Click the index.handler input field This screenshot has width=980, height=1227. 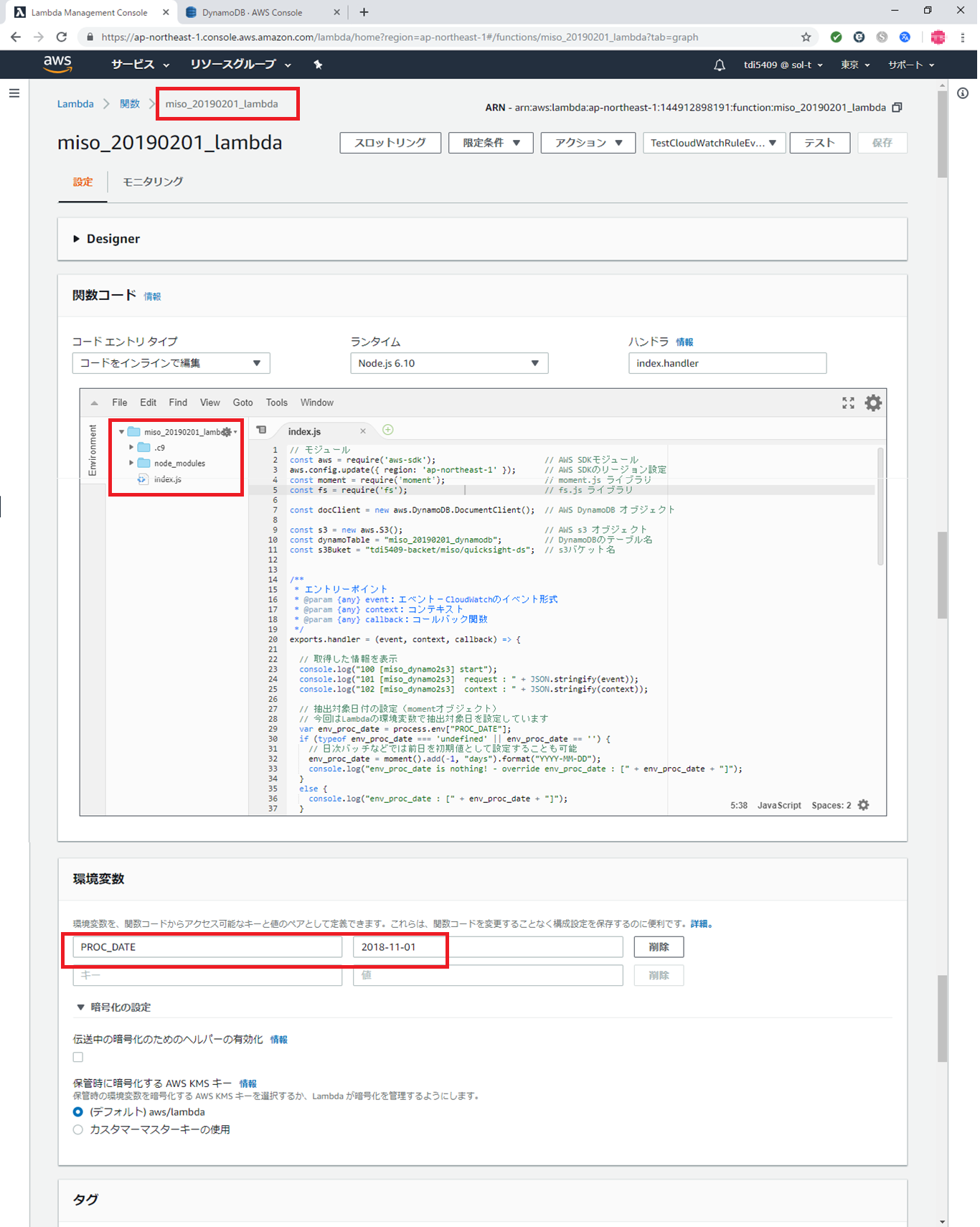pos(727,363)
